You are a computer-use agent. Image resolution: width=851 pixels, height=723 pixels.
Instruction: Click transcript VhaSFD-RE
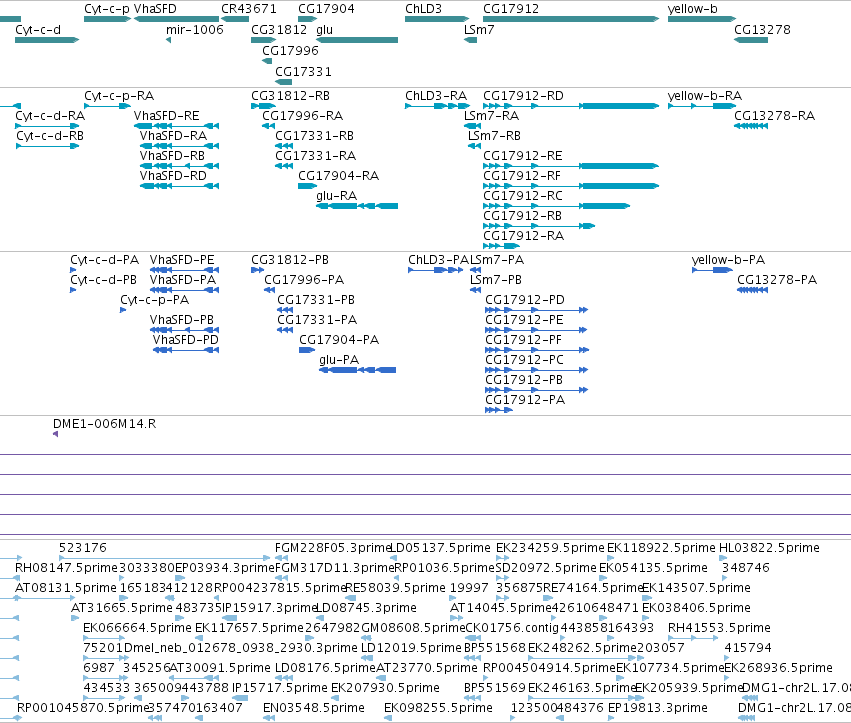click(x=167, y=116)
